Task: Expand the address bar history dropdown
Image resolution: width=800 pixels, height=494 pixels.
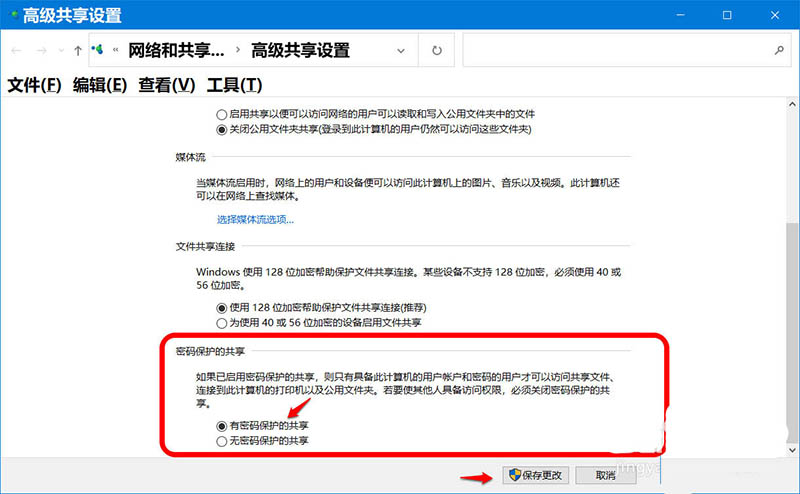Action: coord(401,51)
